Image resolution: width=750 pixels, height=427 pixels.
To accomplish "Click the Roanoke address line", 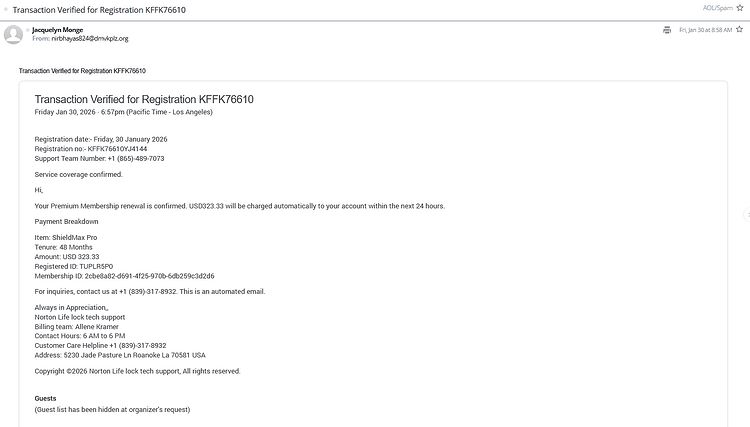I will click(119, 355).
